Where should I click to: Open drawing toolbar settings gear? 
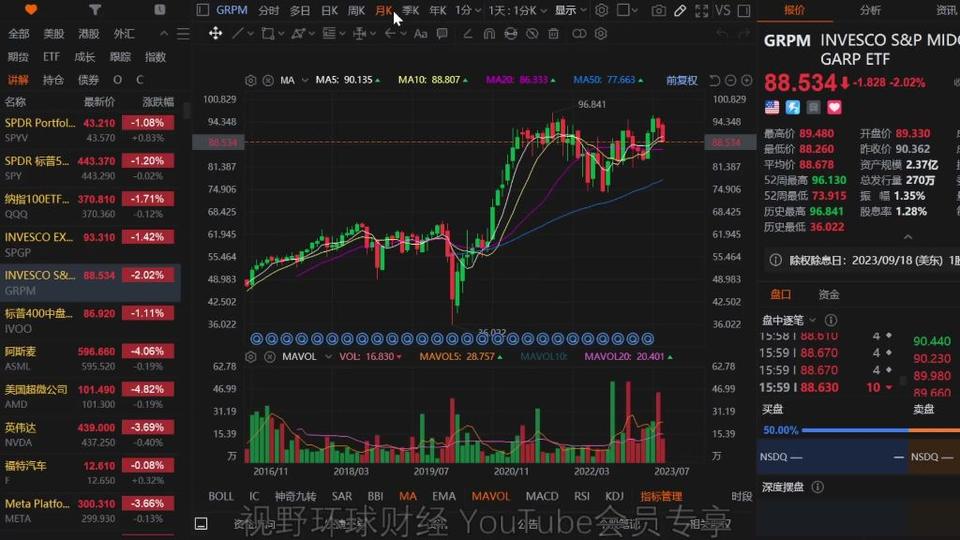tap(601, 33)
